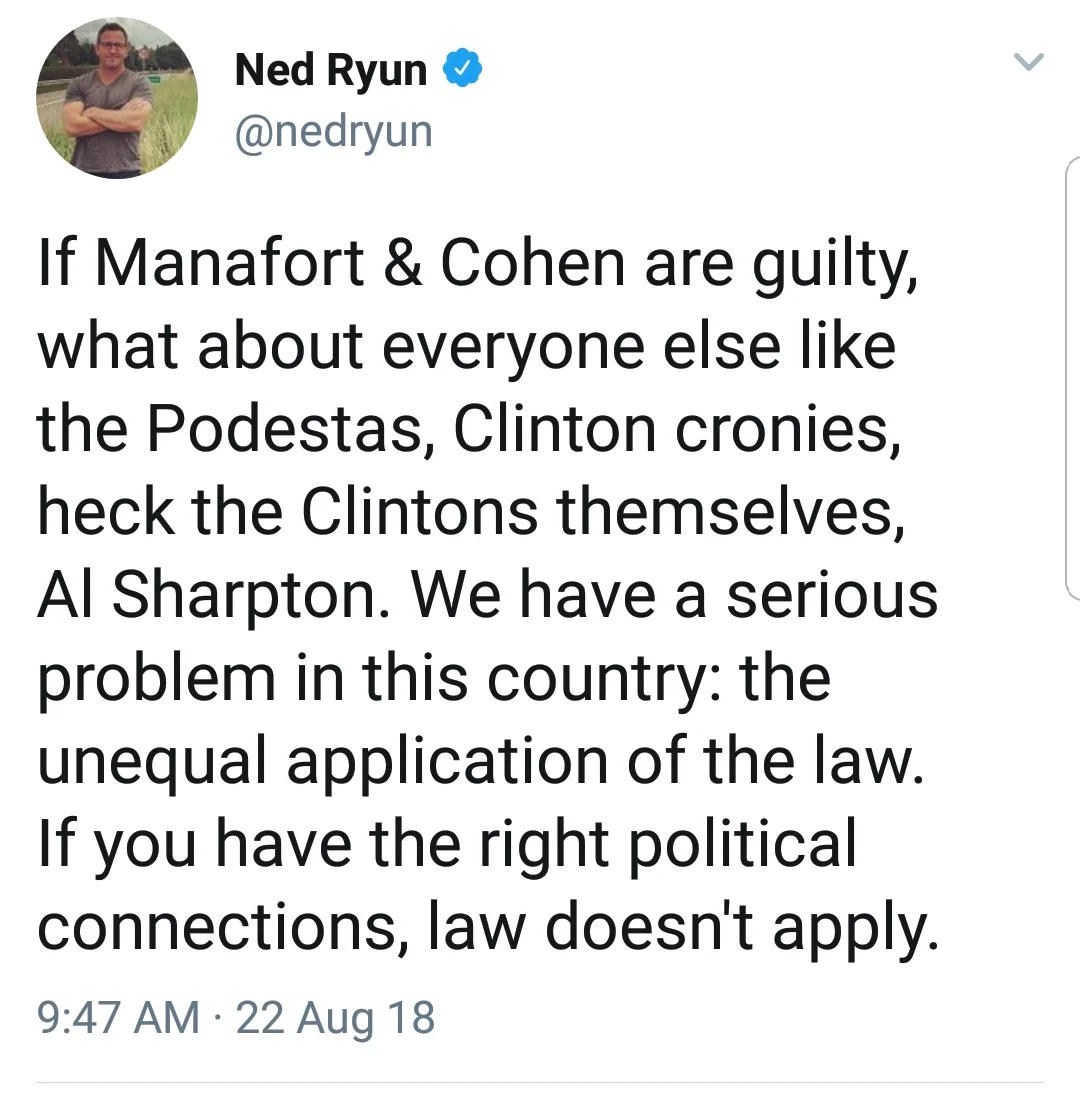Open the Ned Ryun display name
The image size is (1080, 1098).
point(331,70)
